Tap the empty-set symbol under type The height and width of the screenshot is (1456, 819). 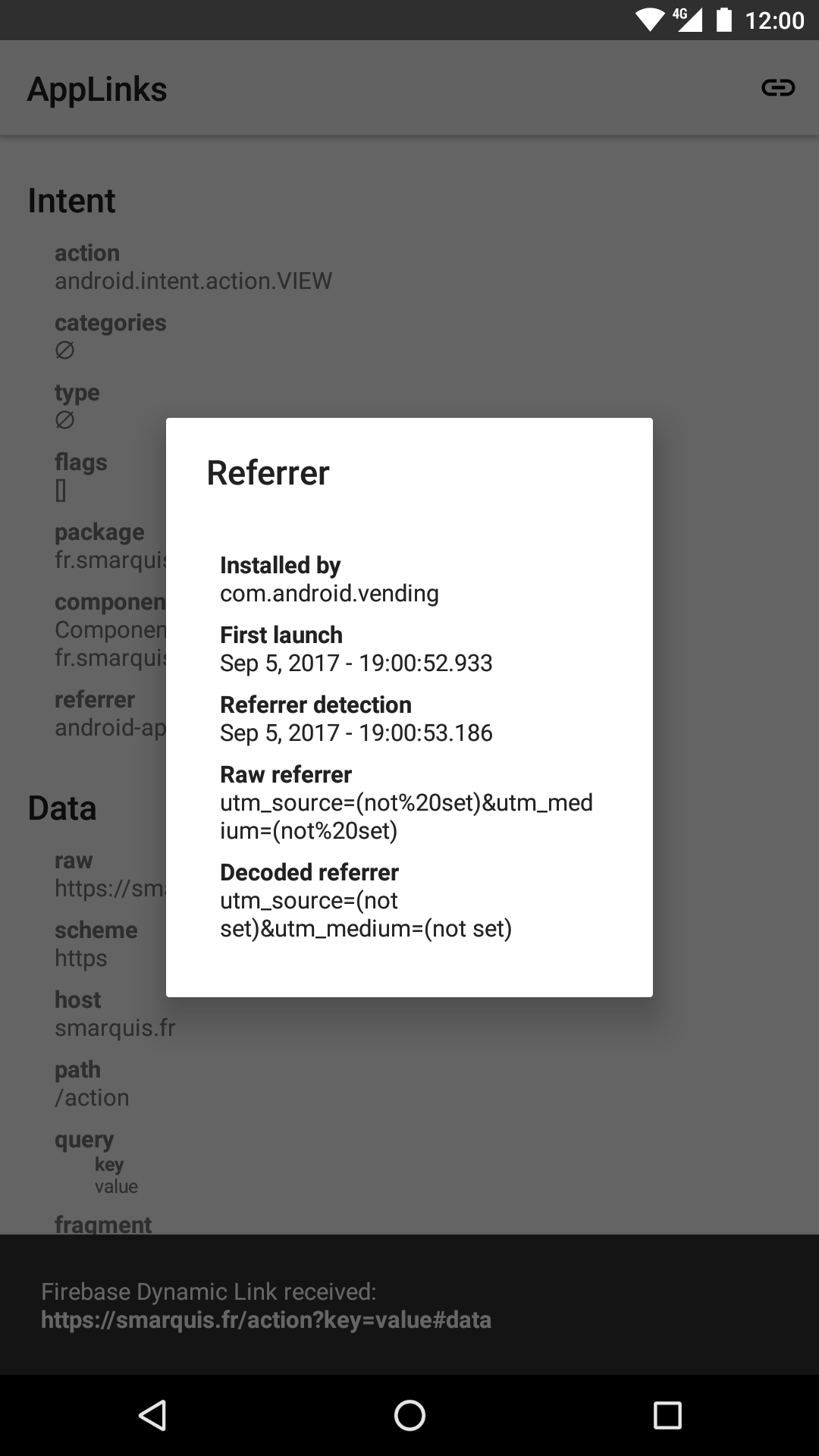(x=64, y=420)
